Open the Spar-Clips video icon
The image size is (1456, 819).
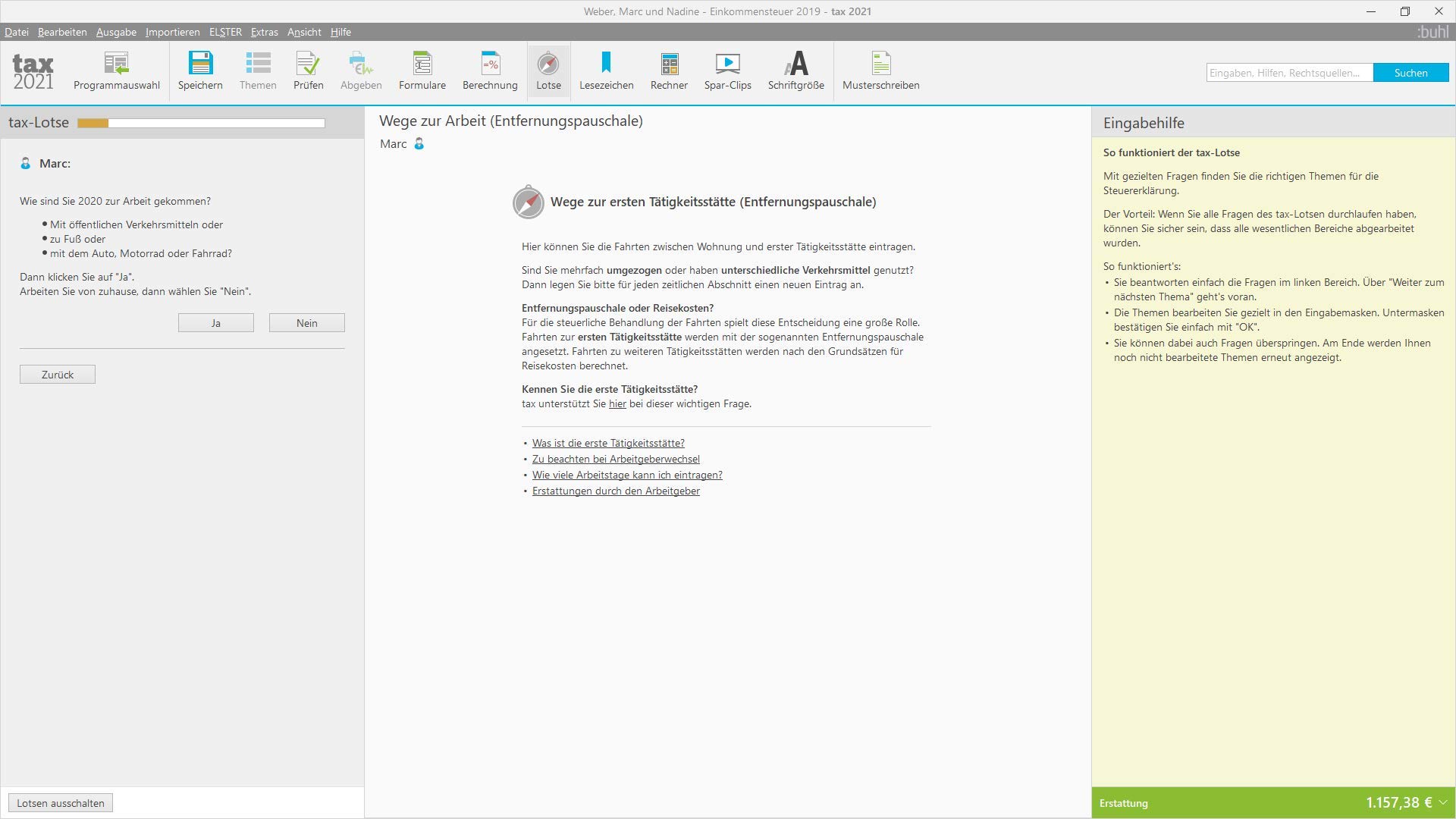tap(728, 71)
